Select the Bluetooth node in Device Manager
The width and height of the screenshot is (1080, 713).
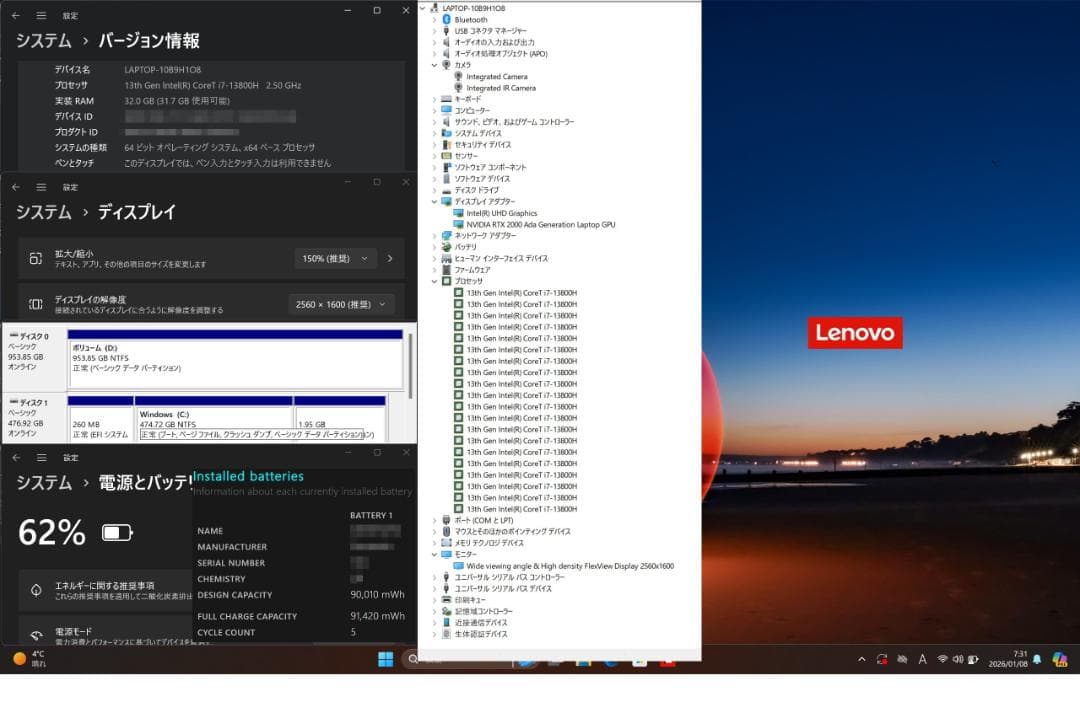point(471,19)
